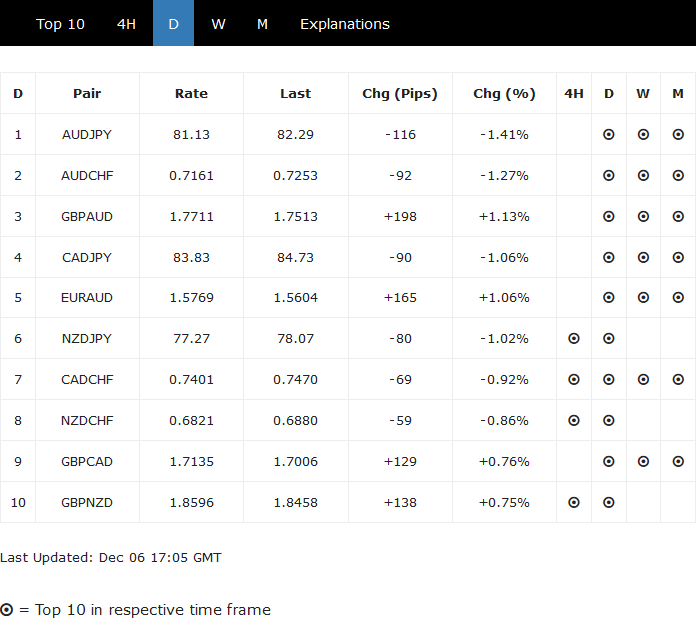Click the Pair column header
This screenshot has height=621, width=696.
[x=87, y=94]
